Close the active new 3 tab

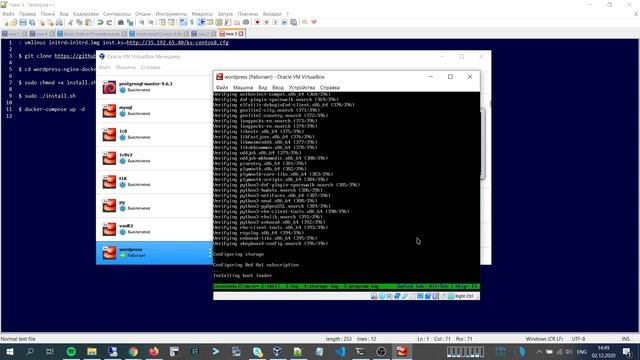241,34
